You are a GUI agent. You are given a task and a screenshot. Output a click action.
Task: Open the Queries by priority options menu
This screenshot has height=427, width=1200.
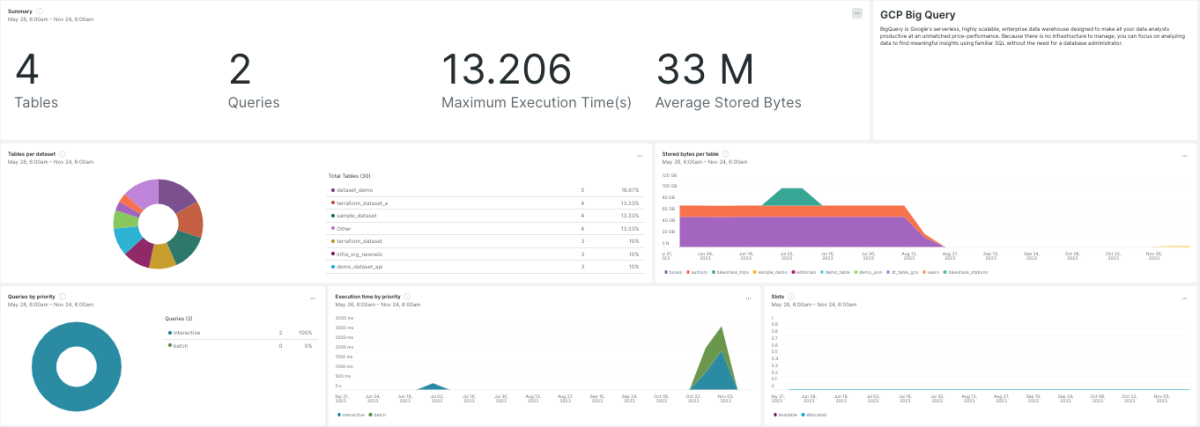coord(312,297)
